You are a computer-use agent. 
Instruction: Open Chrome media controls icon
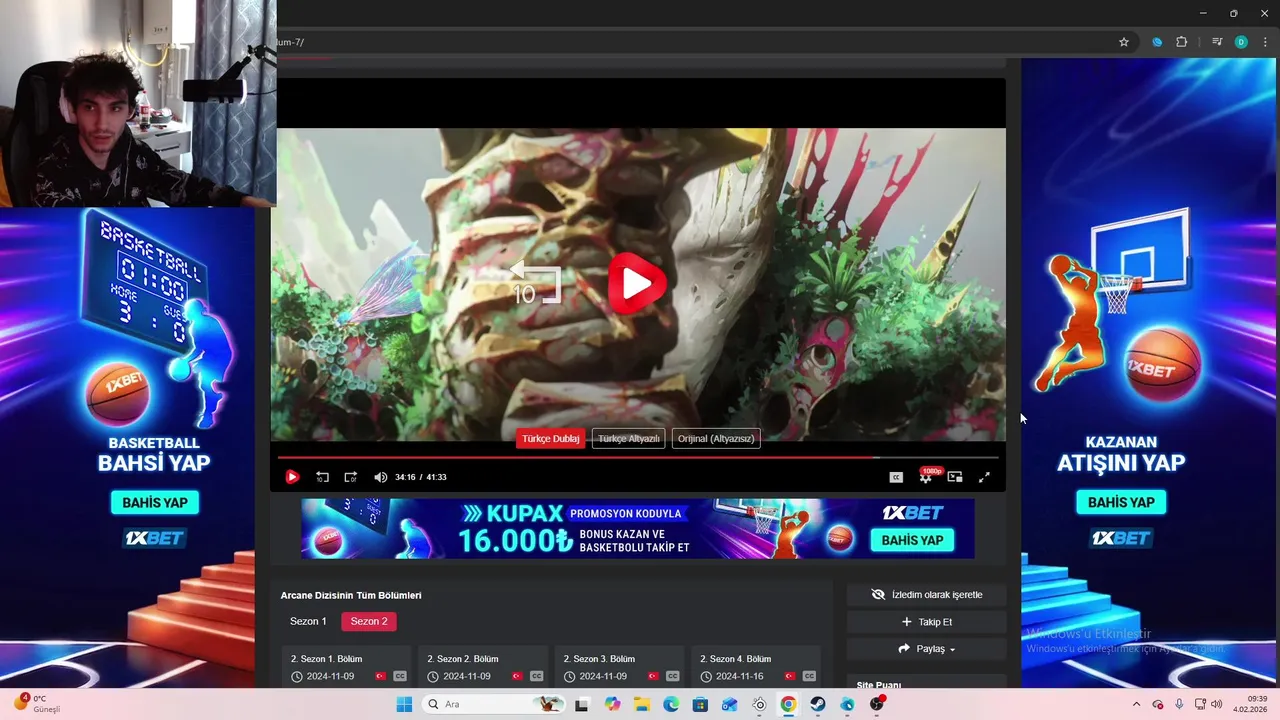click(x=1216, y=42)
